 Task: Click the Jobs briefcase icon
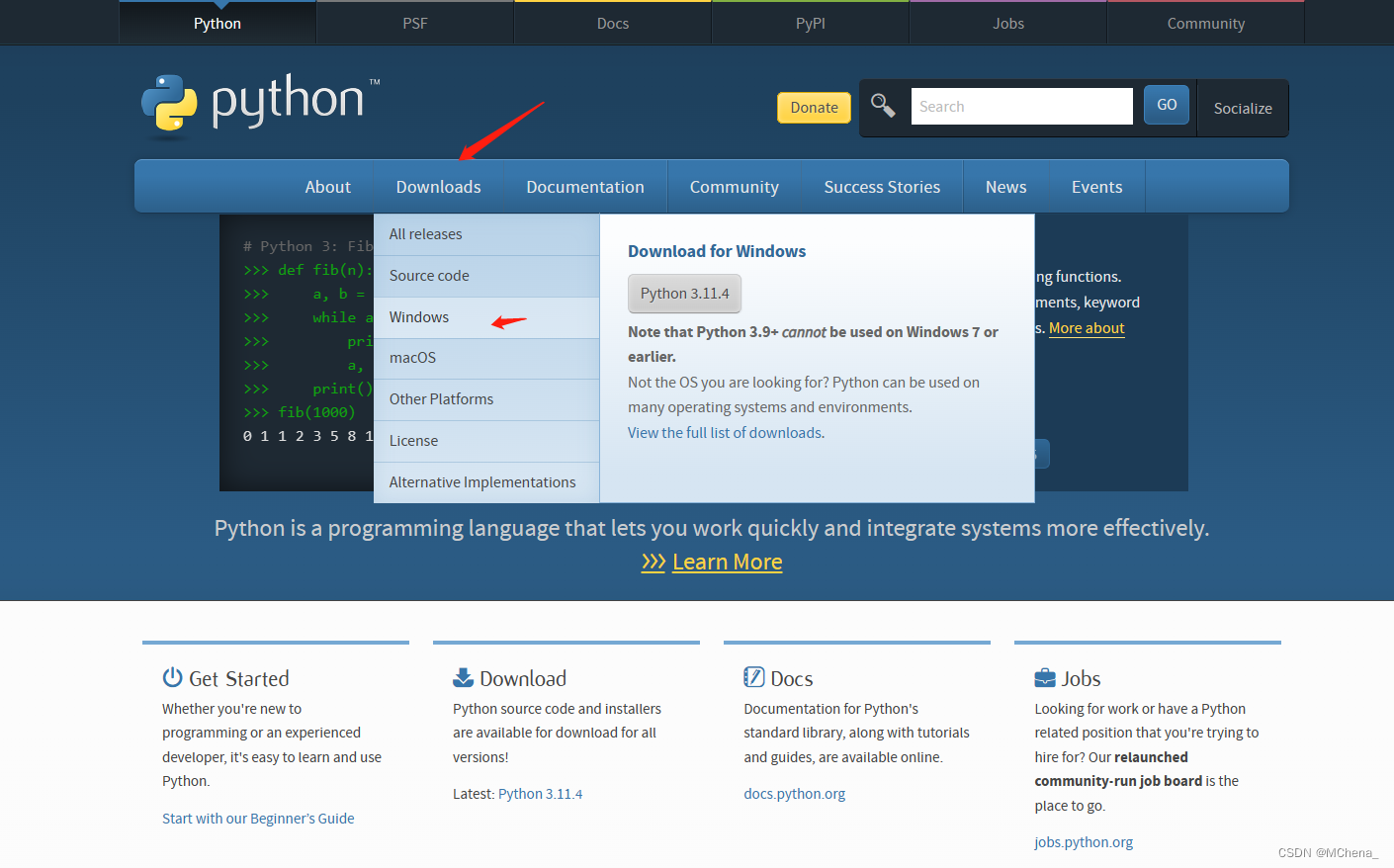(x=1045, y=677)
